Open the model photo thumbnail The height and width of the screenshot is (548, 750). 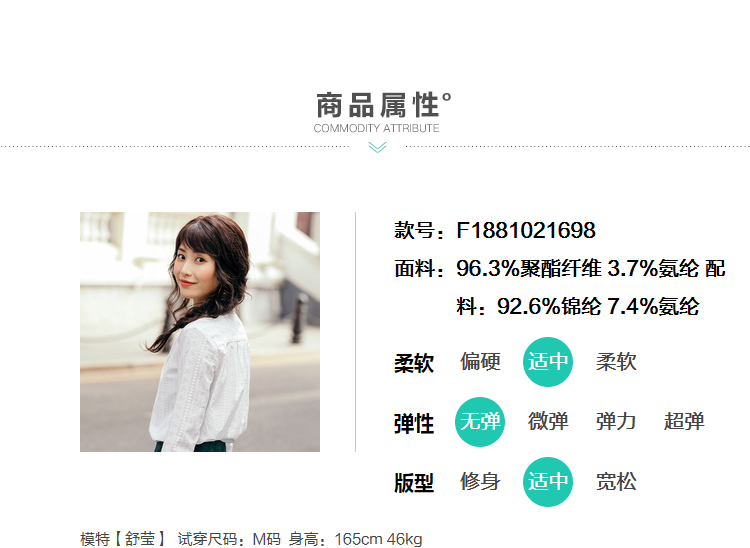tap(200, 332)
